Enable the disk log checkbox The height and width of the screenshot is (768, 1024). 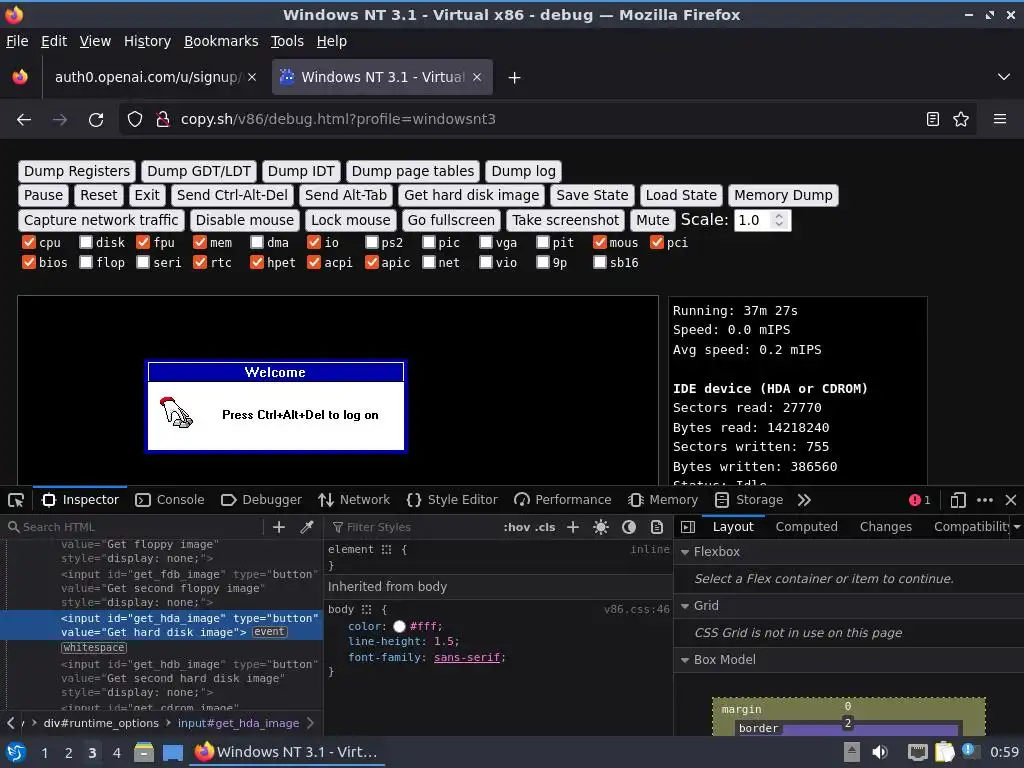(86, 243)
